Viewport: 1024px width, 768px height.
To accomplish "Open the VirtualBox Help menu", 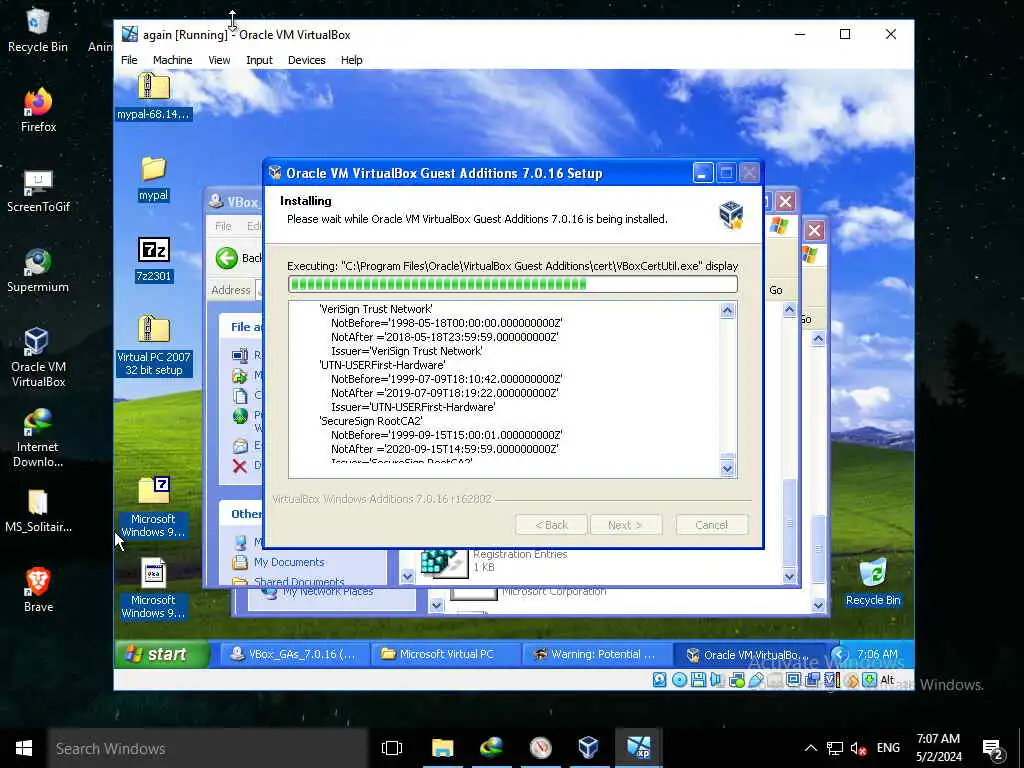I will (x=351, y=60).
